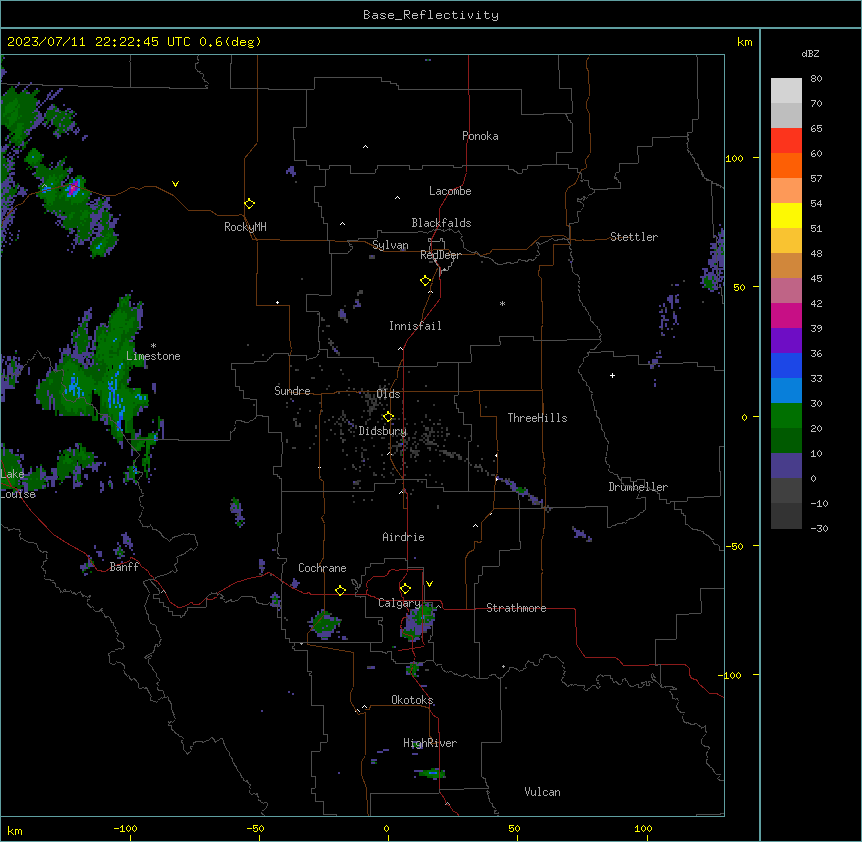This screenshot has width=862, height=842.
Task: Pick the purple 36-39 dBZ legend swatch
Action: [x=786, y=341]
